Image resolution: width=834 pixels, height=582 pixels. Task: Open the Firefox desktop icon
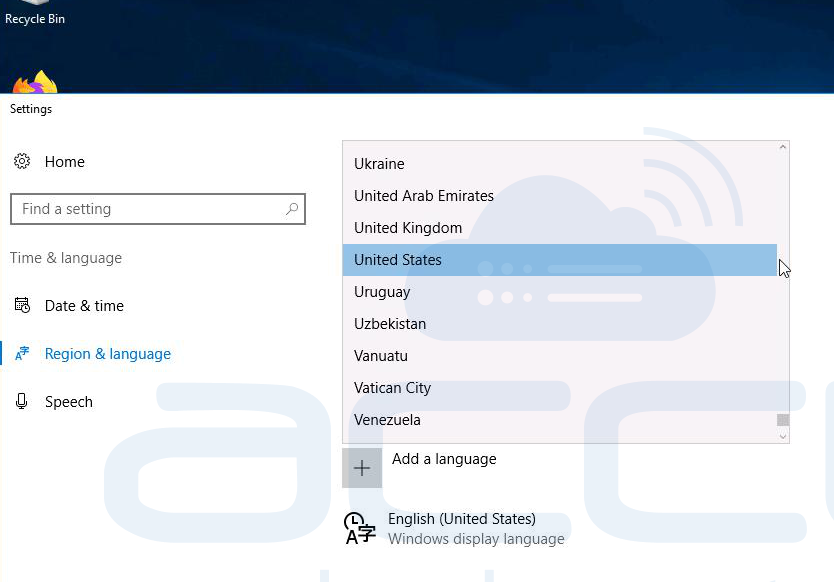[35, 81]
